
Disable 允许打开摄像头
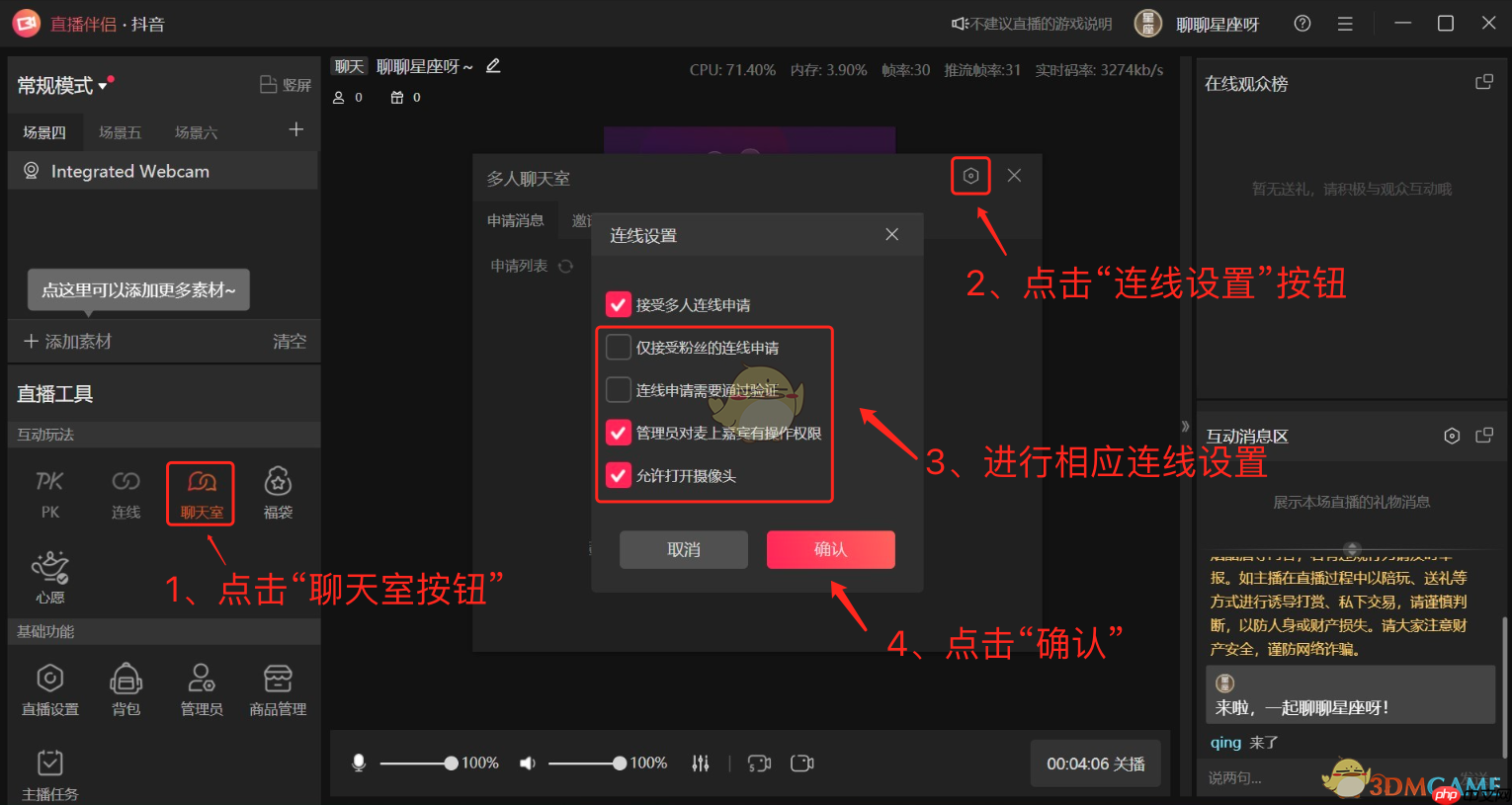click(619, 474)
